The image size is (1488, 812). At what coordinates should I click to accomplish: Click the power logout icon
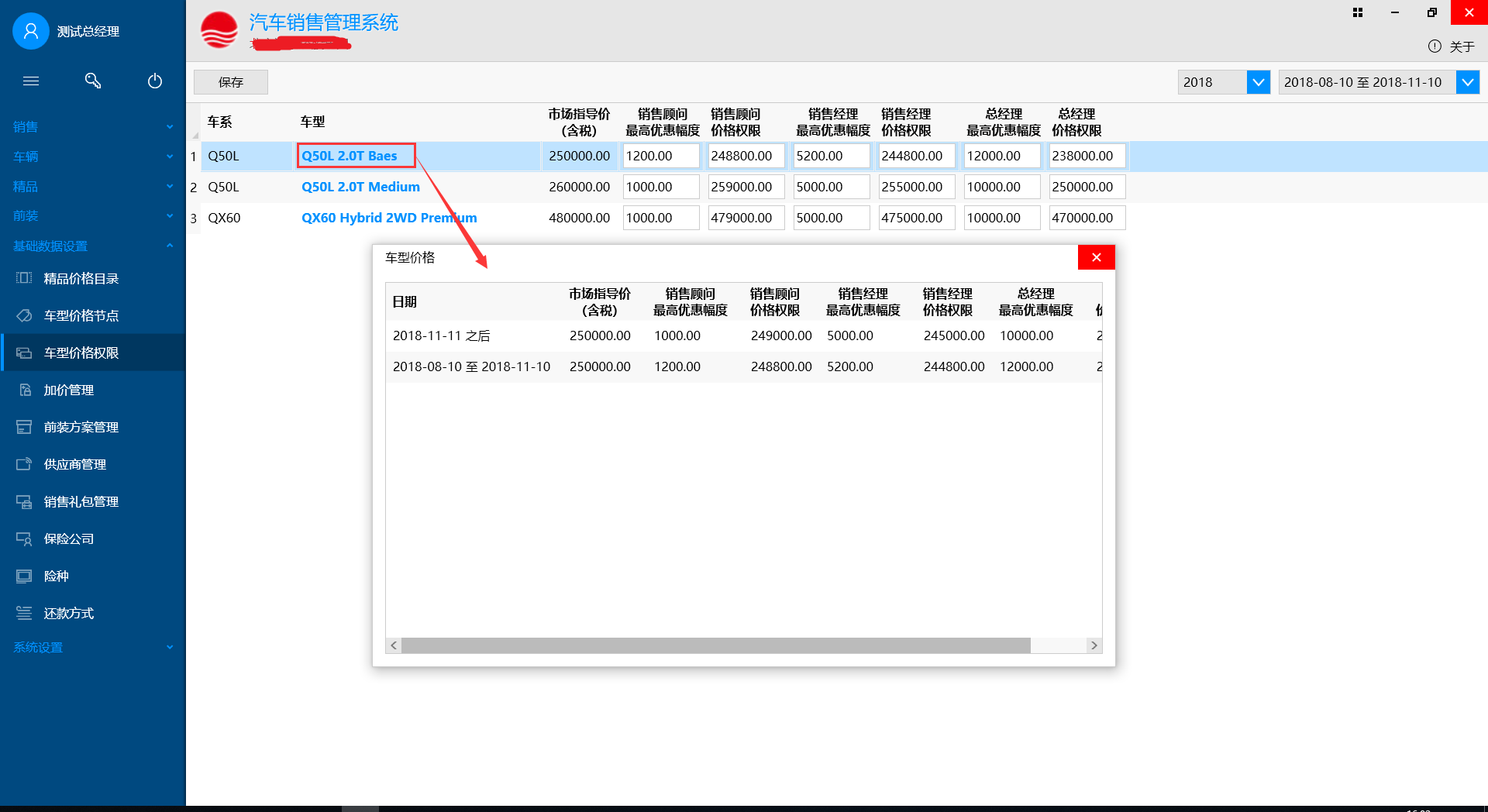[155, 81]
